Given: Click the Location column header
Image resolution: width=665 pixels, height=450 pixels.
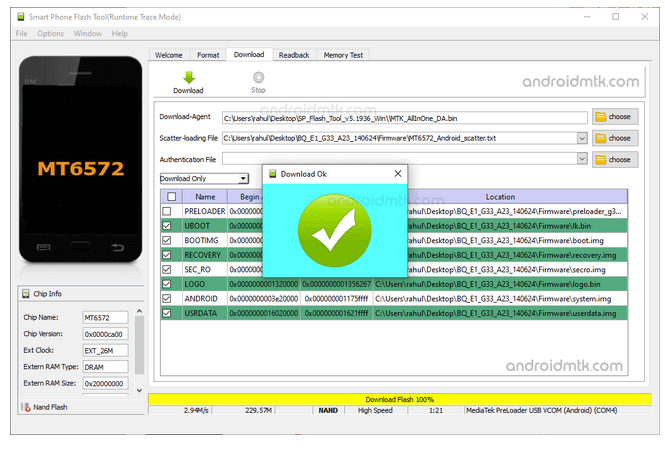Looking at the screenshot, I should [x=500, y=197].
